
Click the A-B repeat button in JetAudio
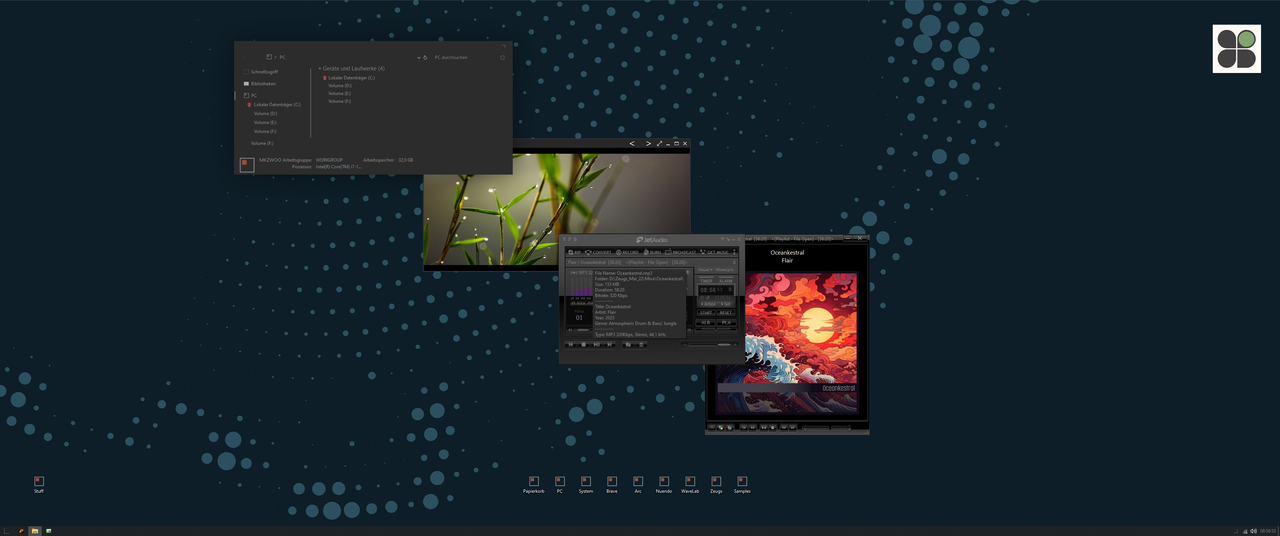pos(705,322)
